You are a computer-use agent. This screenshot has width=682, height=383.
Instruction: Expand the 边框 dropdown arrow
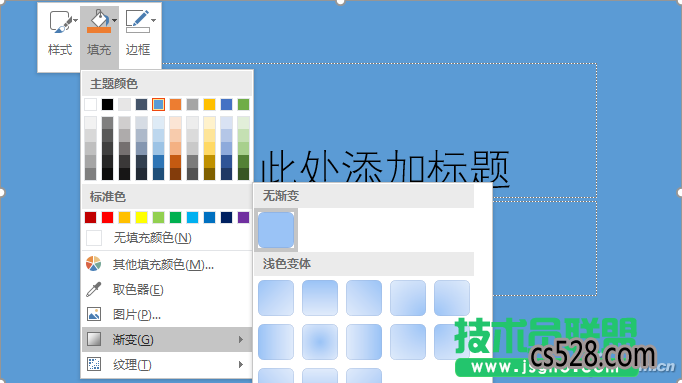pyautogui.click(x=153, y=20)
